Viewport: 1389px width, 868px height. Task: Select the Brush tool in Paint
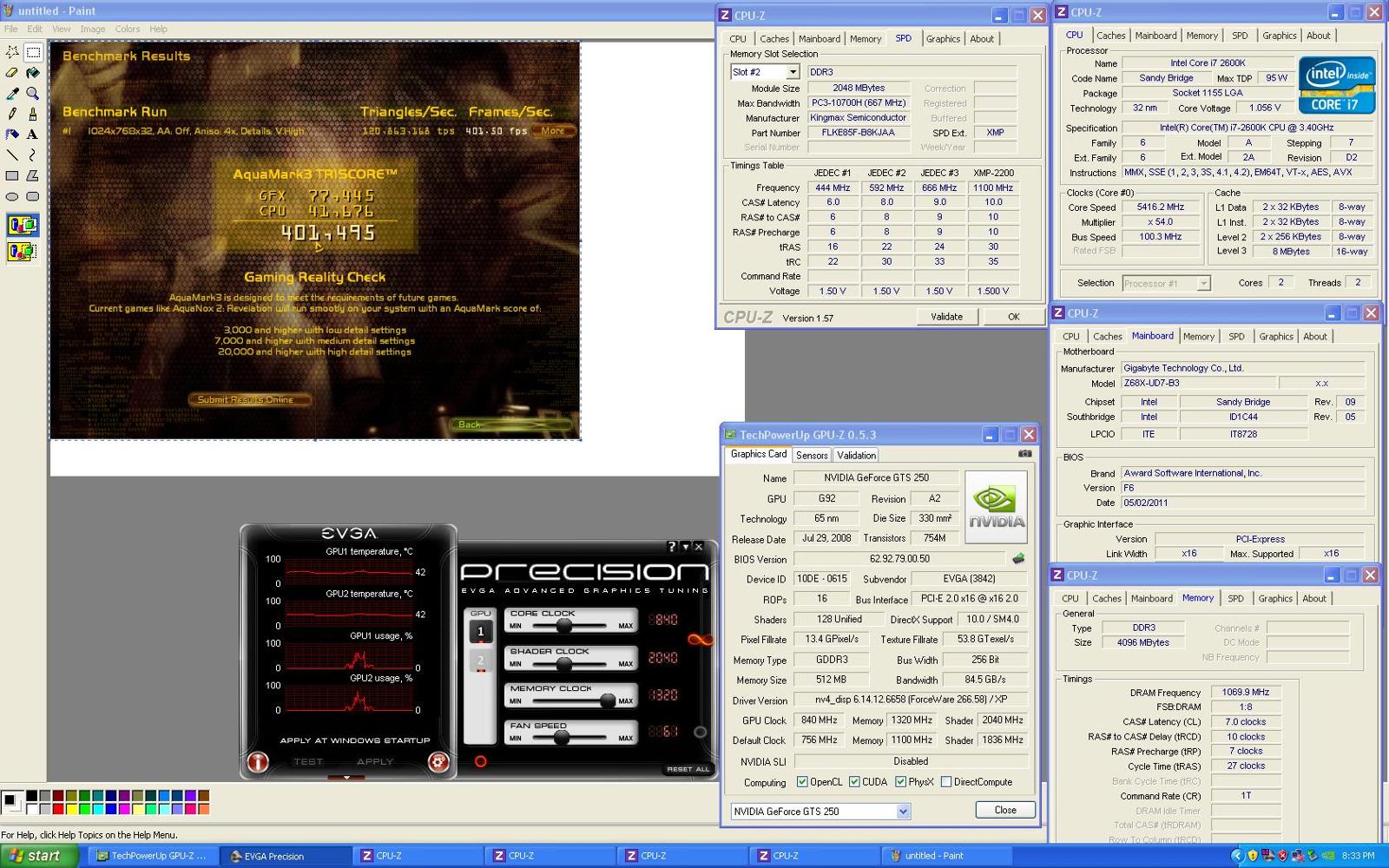(33, 114)
